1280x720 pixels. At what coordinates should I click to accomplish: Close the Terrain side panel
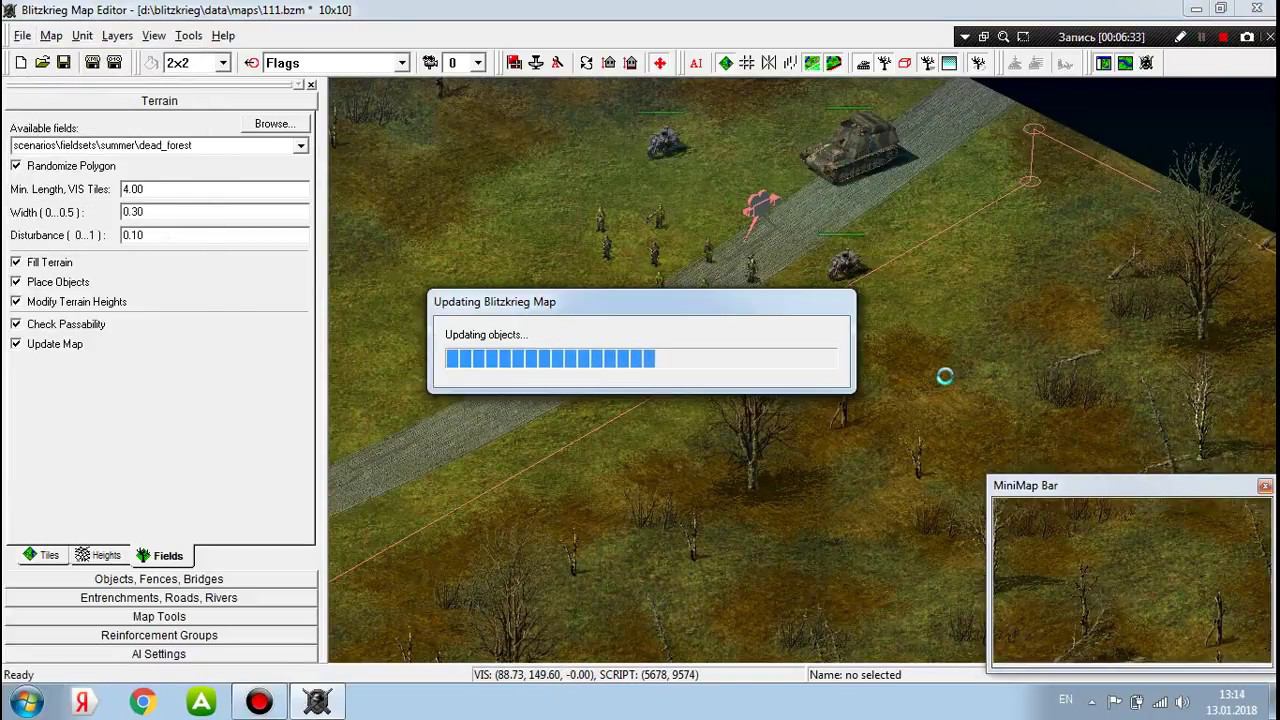pos(311,85)
